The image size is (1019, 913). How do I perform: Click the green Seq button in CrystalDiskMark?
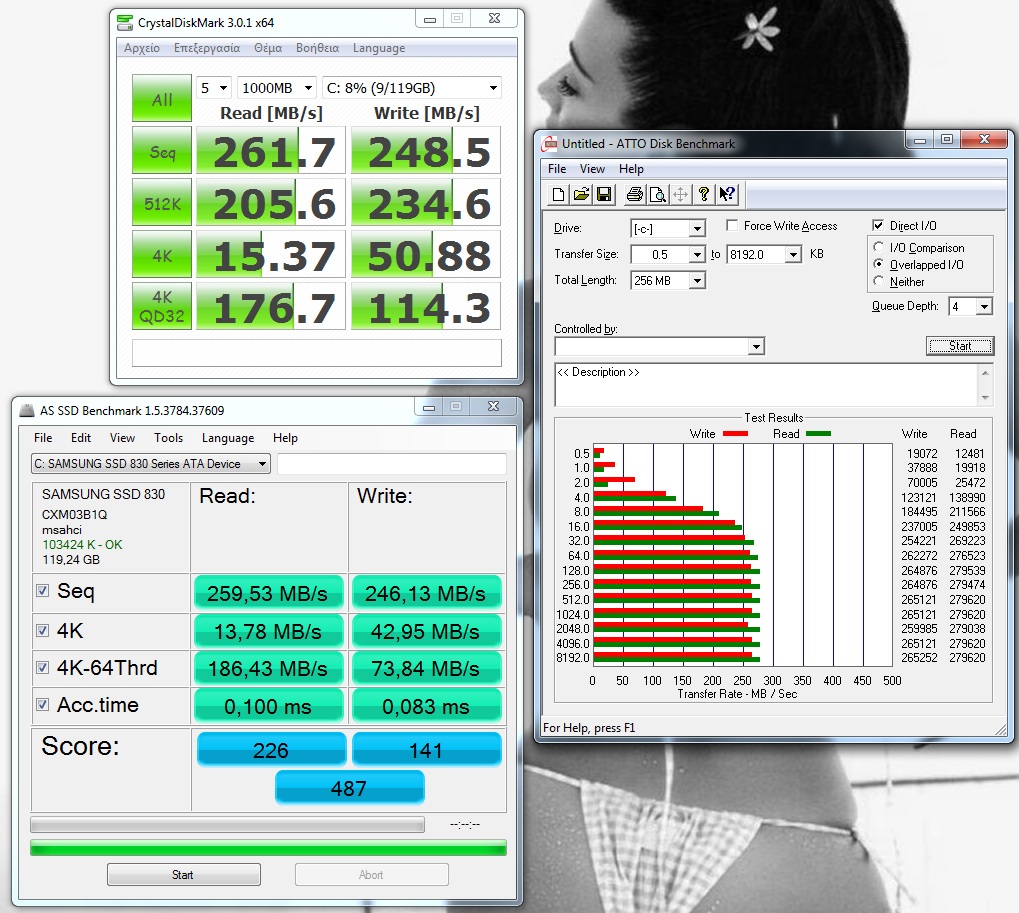162,151
